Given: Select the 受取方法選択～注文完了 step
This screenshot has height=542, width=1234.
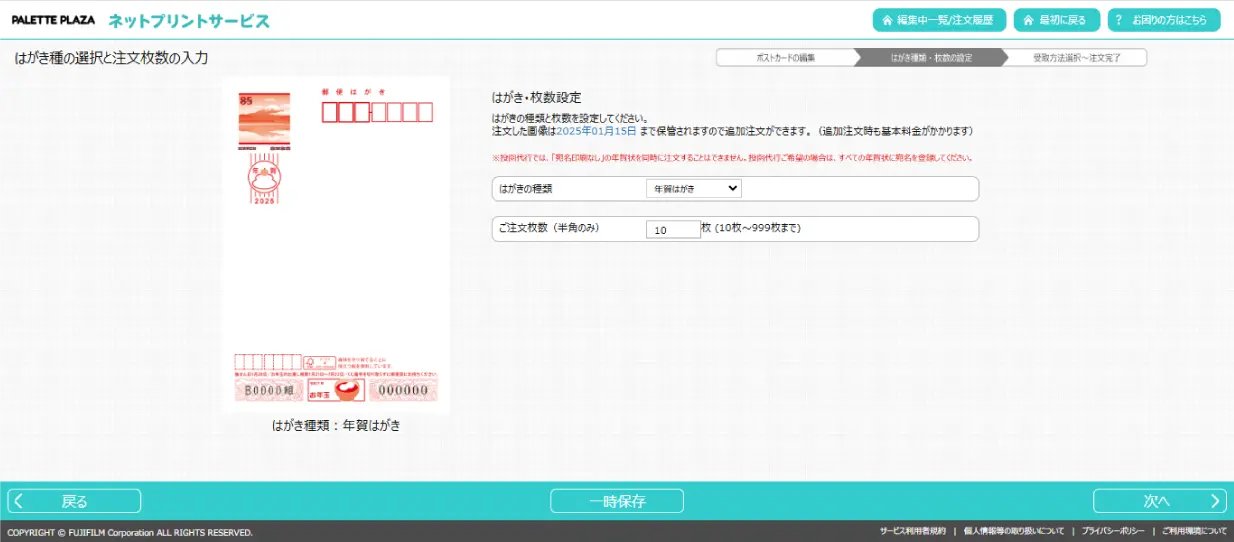Looking at the screenshot, I should [1076, 58].
